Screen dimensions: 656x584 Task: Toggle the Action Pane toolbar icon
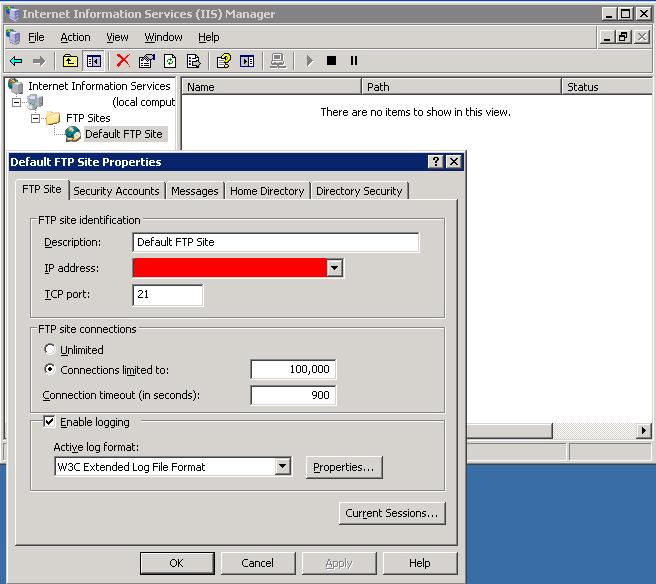click(x=247, y=61)
